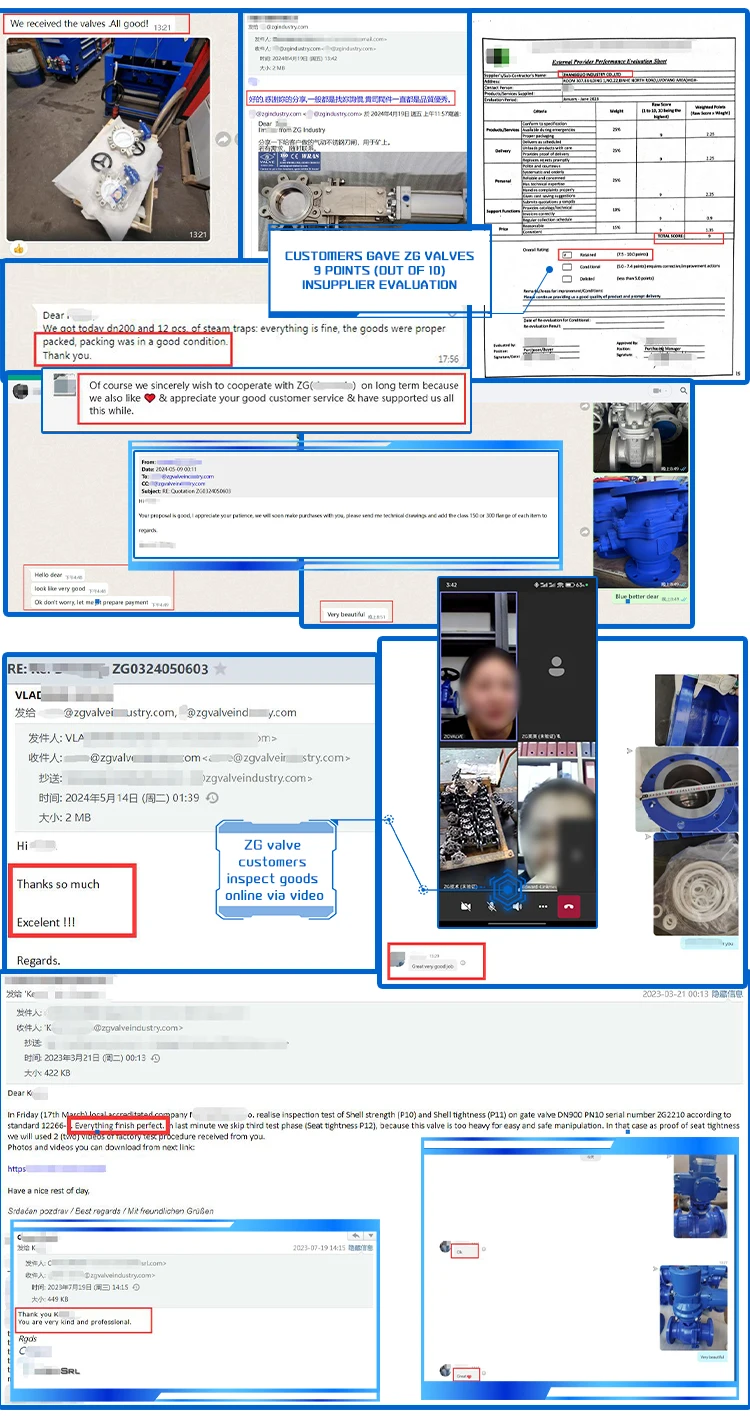Viewport: 750px width, 1421px height.
Task: Select the avatar placeholder participant tile
Action: click(x=557, y=666)
